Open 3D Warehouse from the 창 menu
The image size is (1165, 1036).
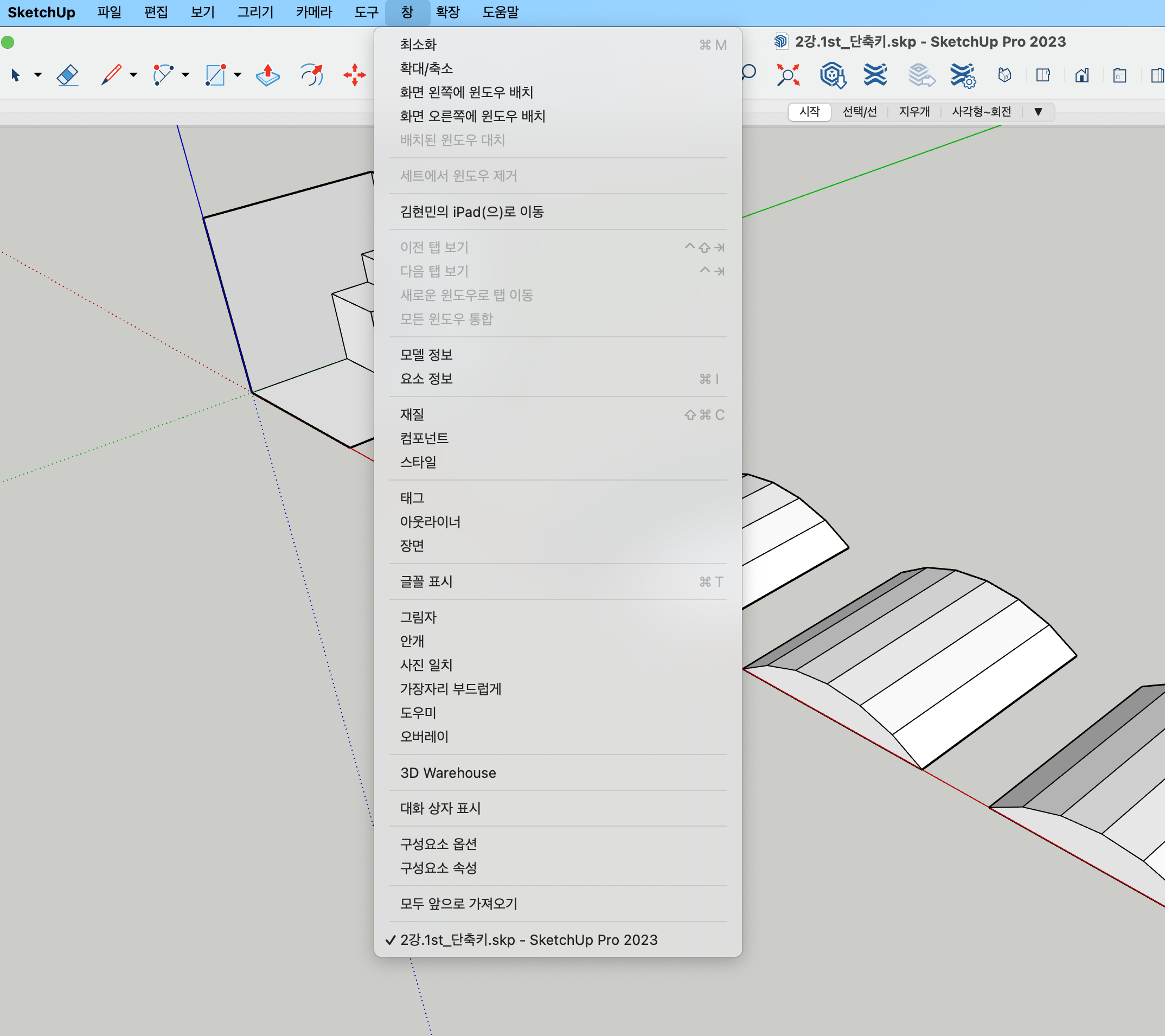558,773
